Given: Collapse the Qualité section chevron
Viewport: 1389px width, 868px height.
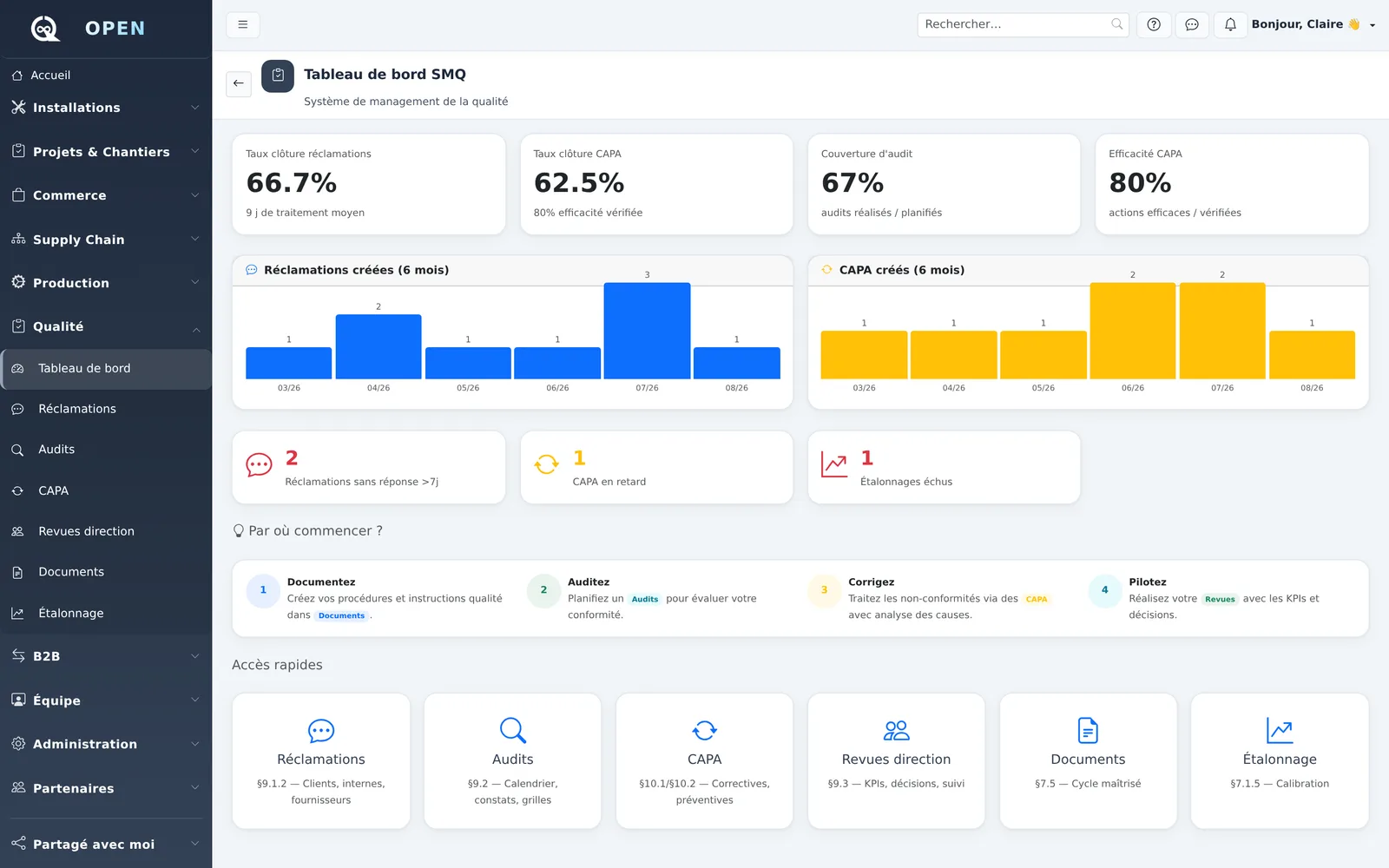Looking at the screenshot, I should [195, 329].
